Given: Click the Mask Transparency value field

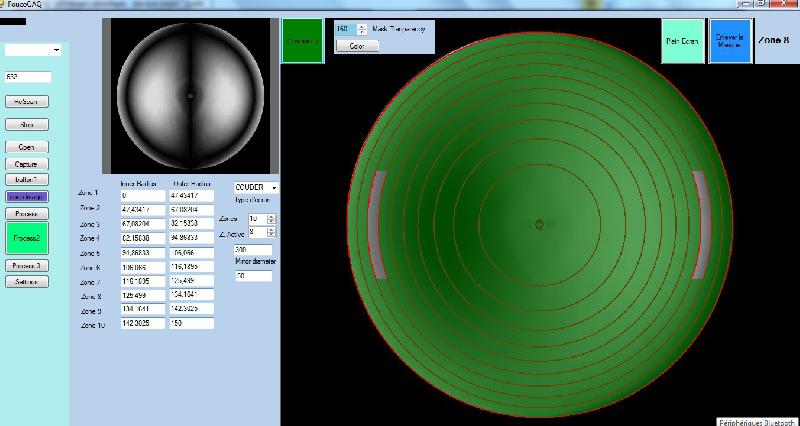Looking at the screenshot, I should click(346, 29).
